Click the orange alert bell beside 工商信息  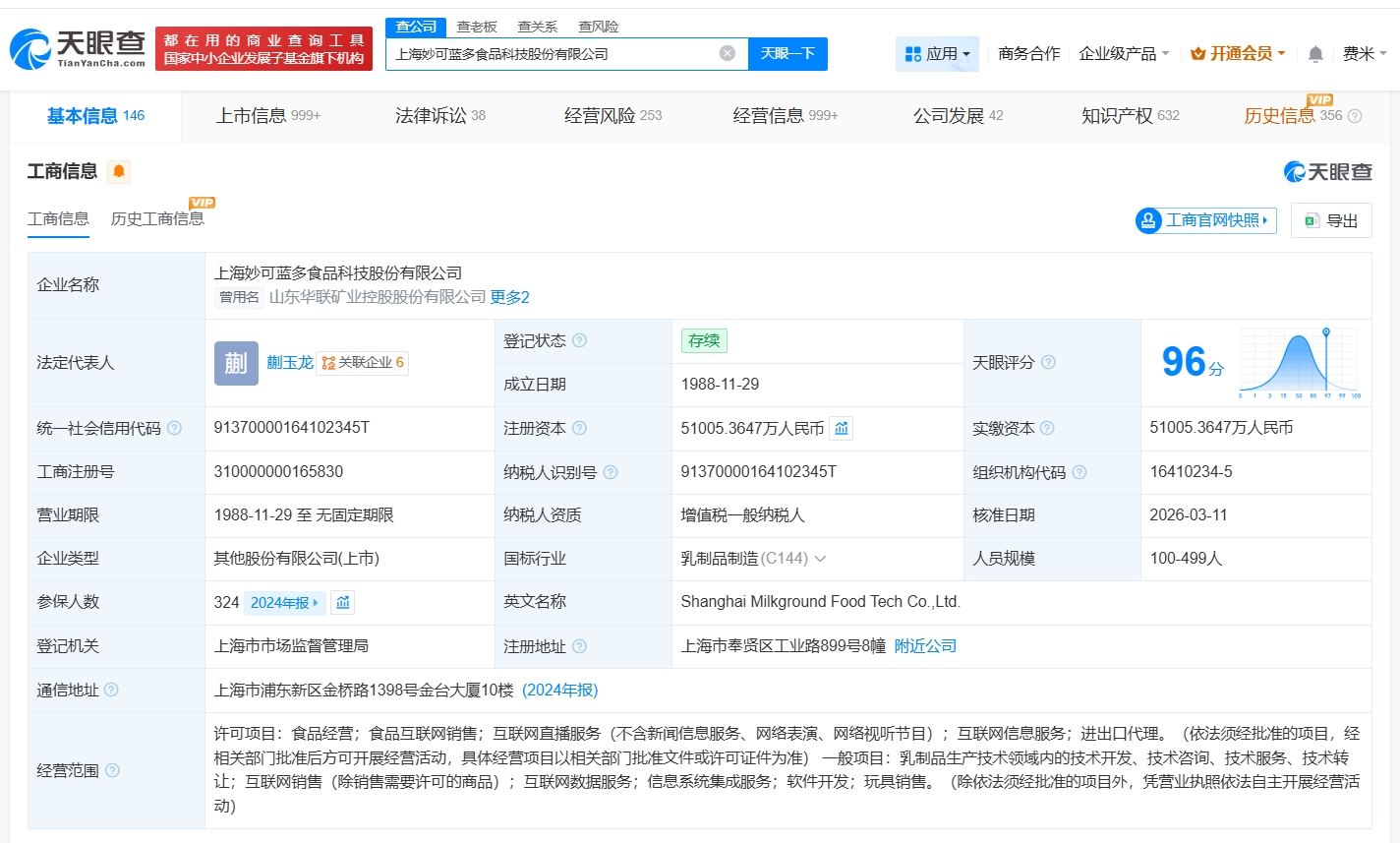point(119,172)
